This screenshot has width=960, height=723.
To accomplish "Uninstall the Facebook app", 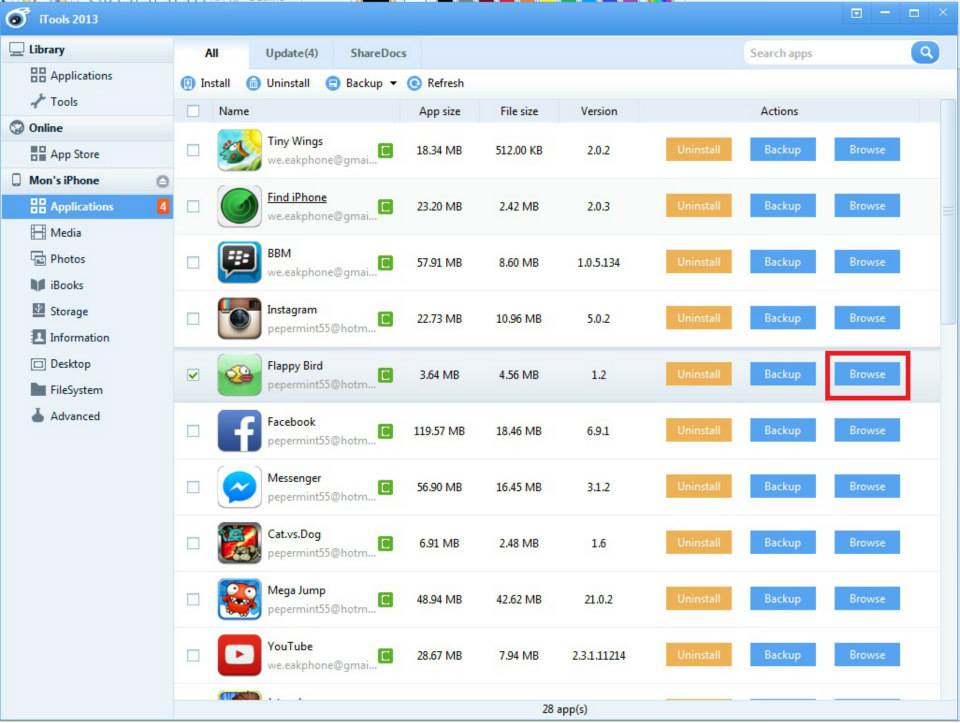I will click(x=699, y=430).
